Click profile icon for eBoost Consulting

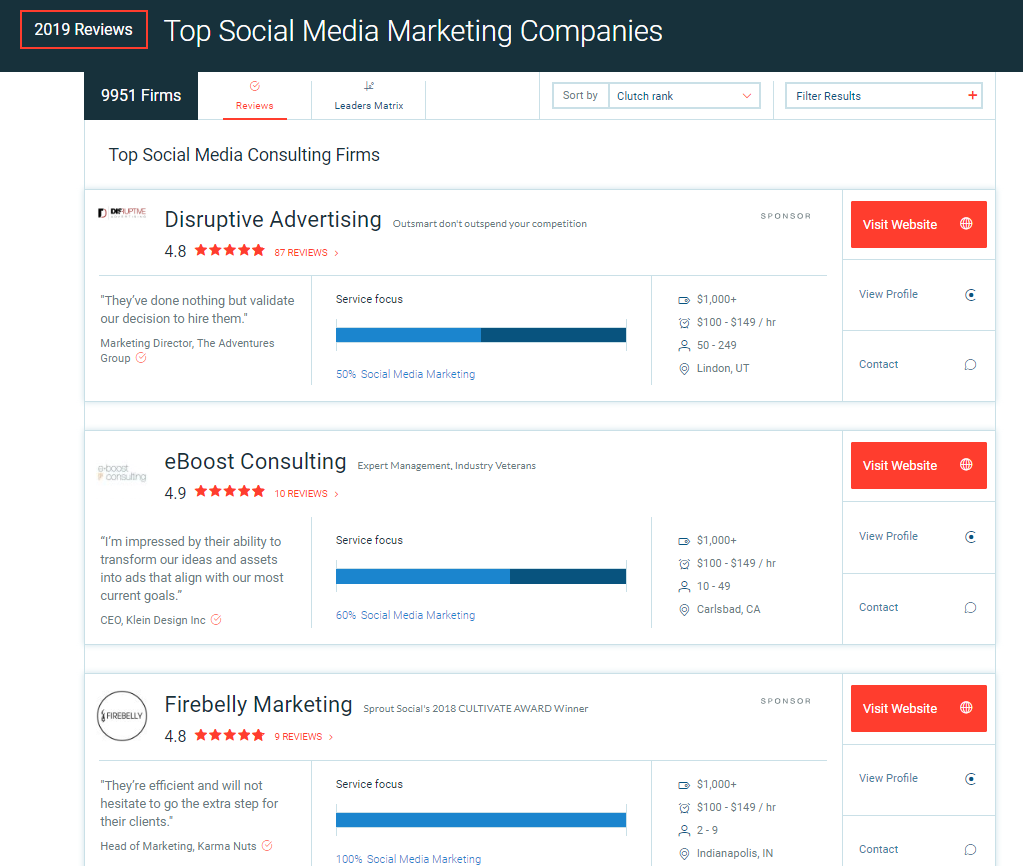970,537
